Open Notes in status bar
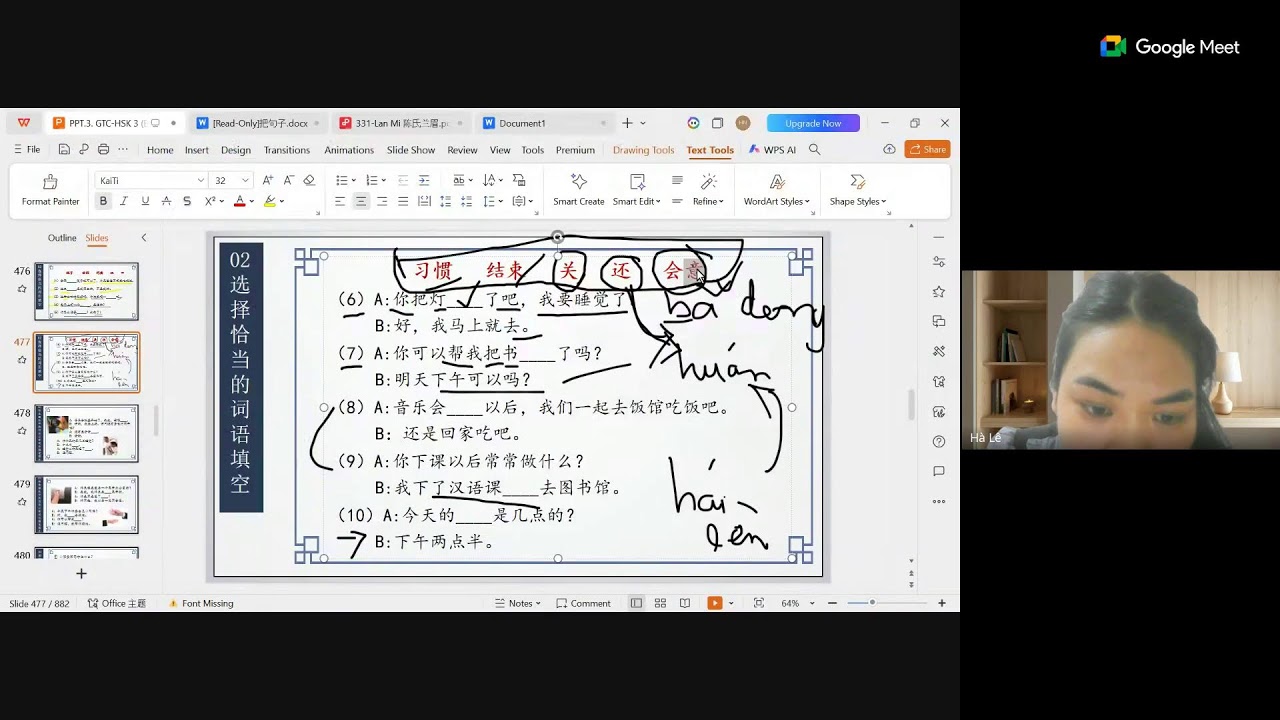The image size is (1280, 720). click(x=518, y=603)
